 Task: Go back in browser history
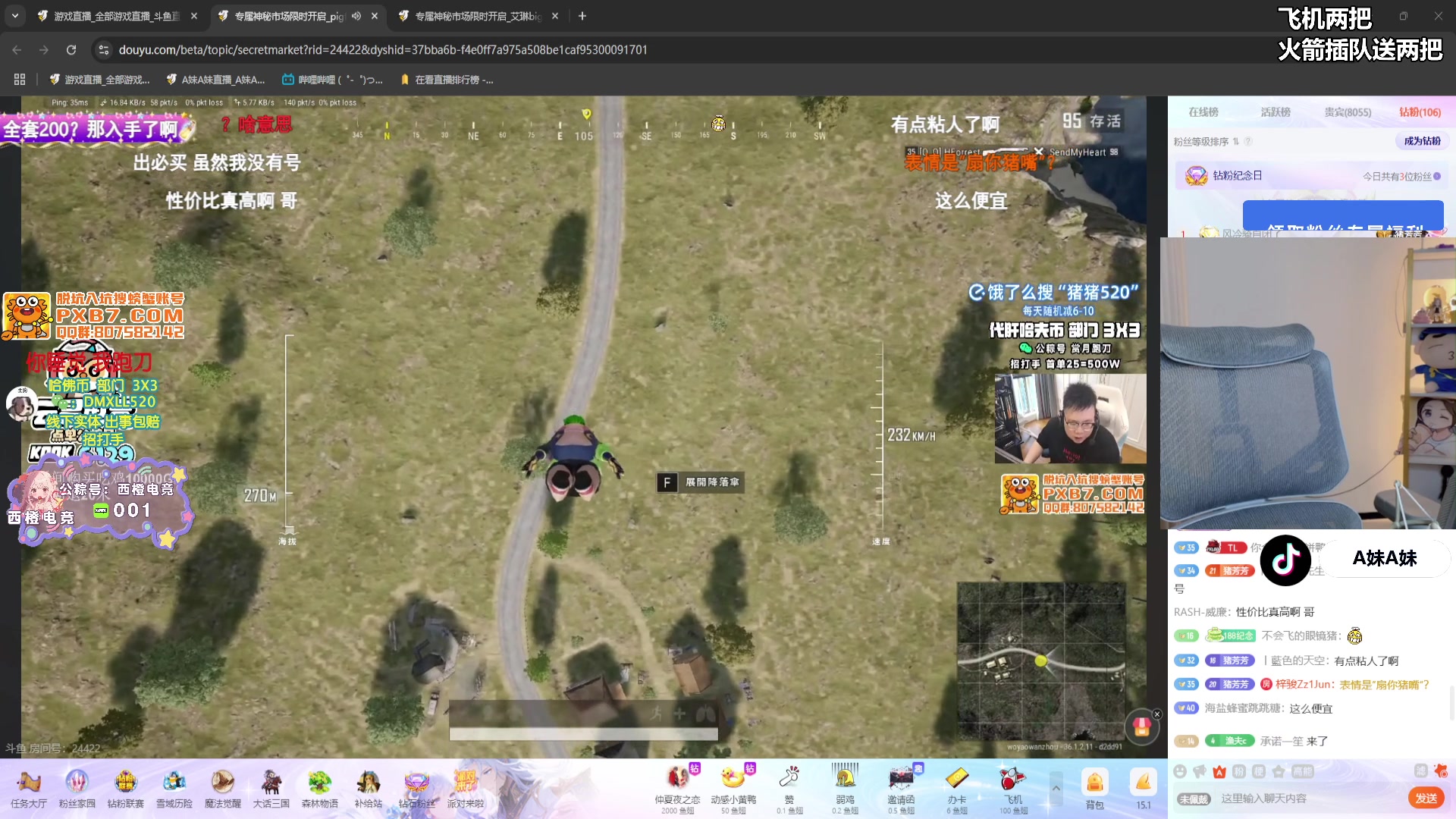coord(17,50)
